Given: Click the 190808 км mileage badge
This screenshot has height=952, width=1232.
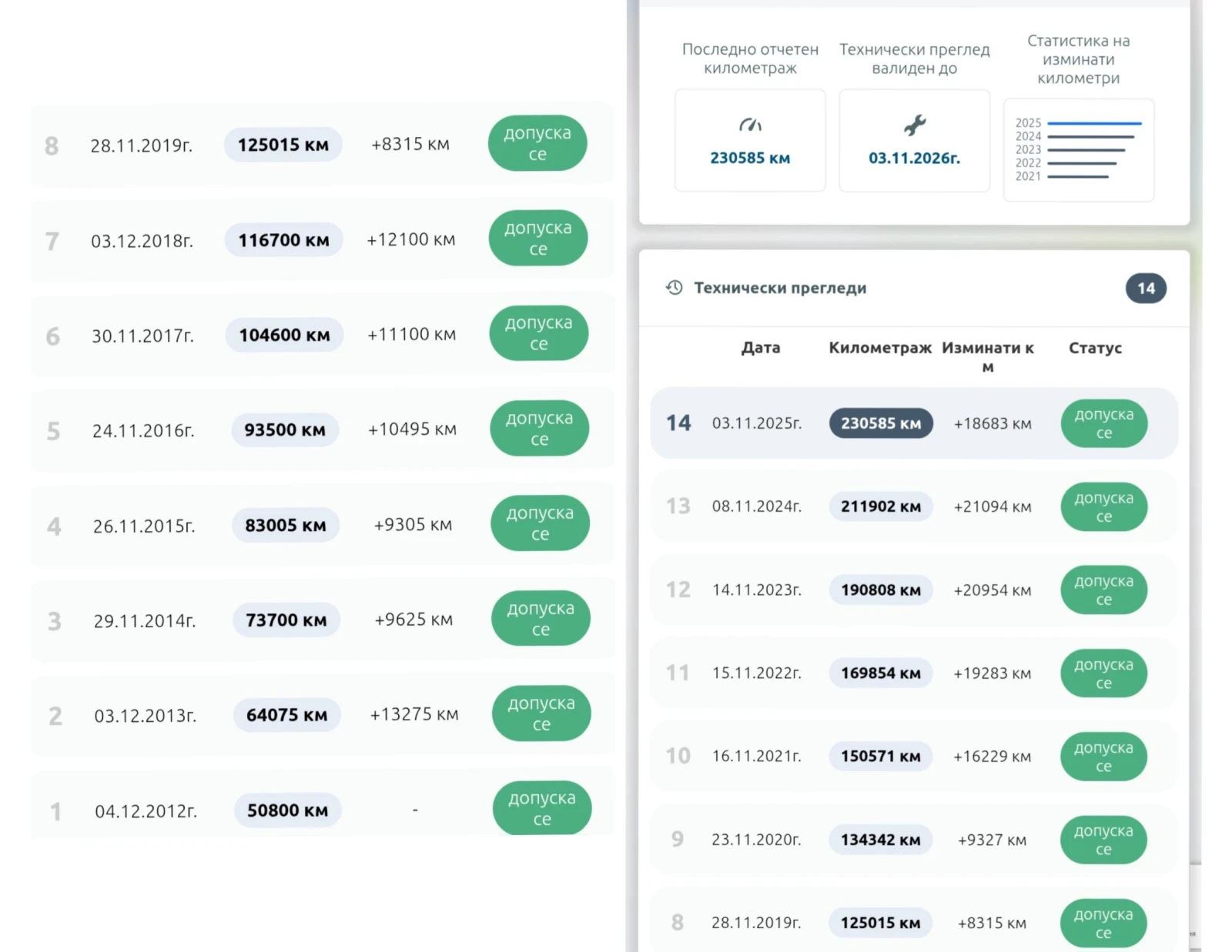Looking at the screenshot, I should point(880,590).
